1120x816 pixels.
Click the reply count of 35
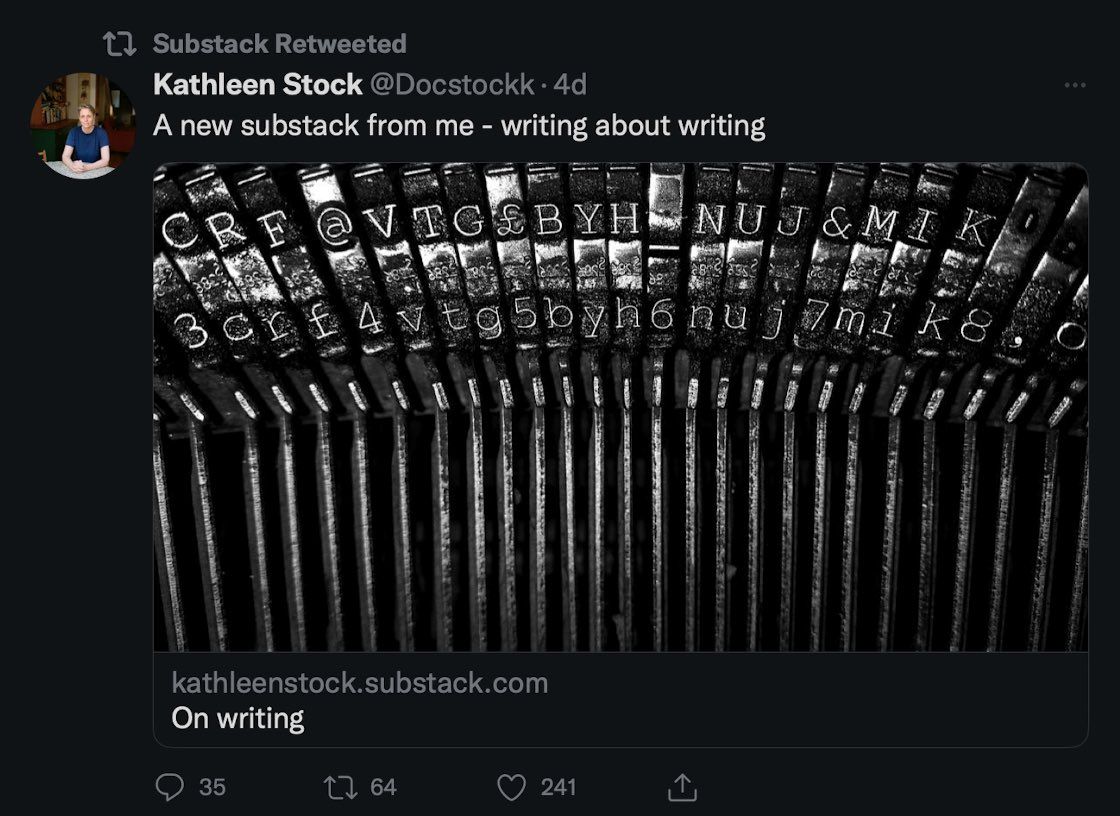(212, 787)
